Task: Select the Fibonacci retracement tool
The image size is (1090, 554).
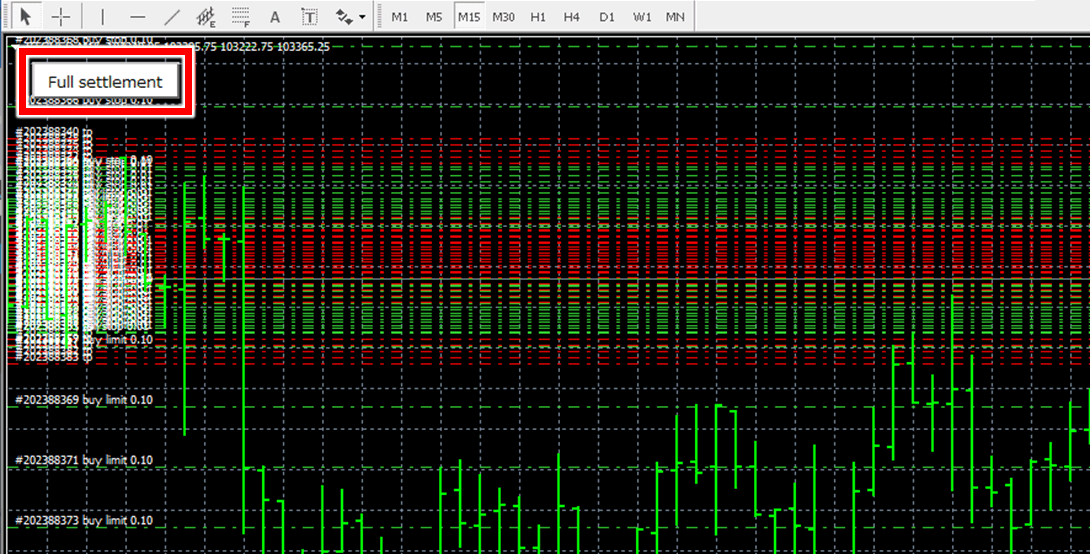Action: 241,16
